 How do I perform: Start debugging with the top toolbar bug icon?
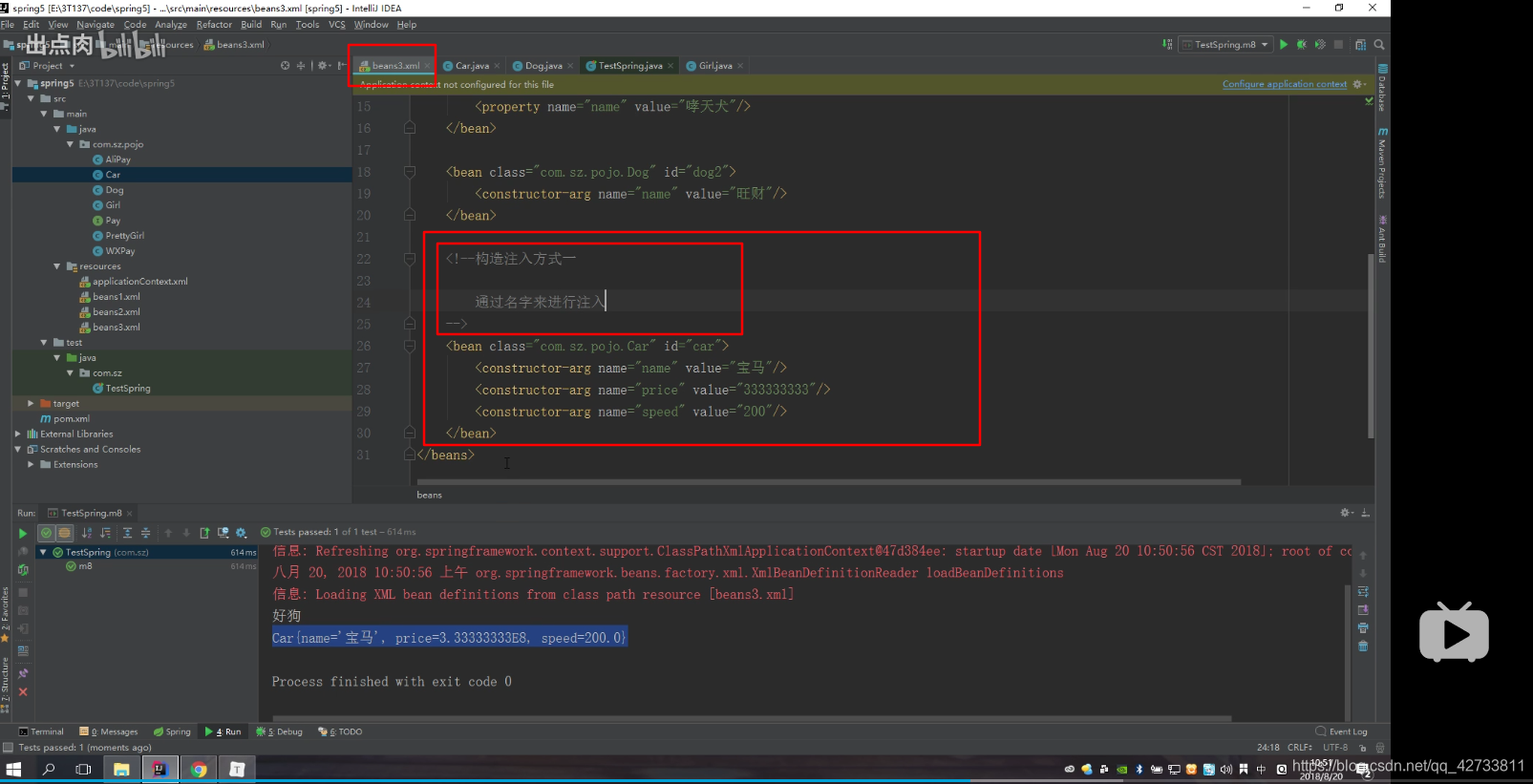(1301, 45)
